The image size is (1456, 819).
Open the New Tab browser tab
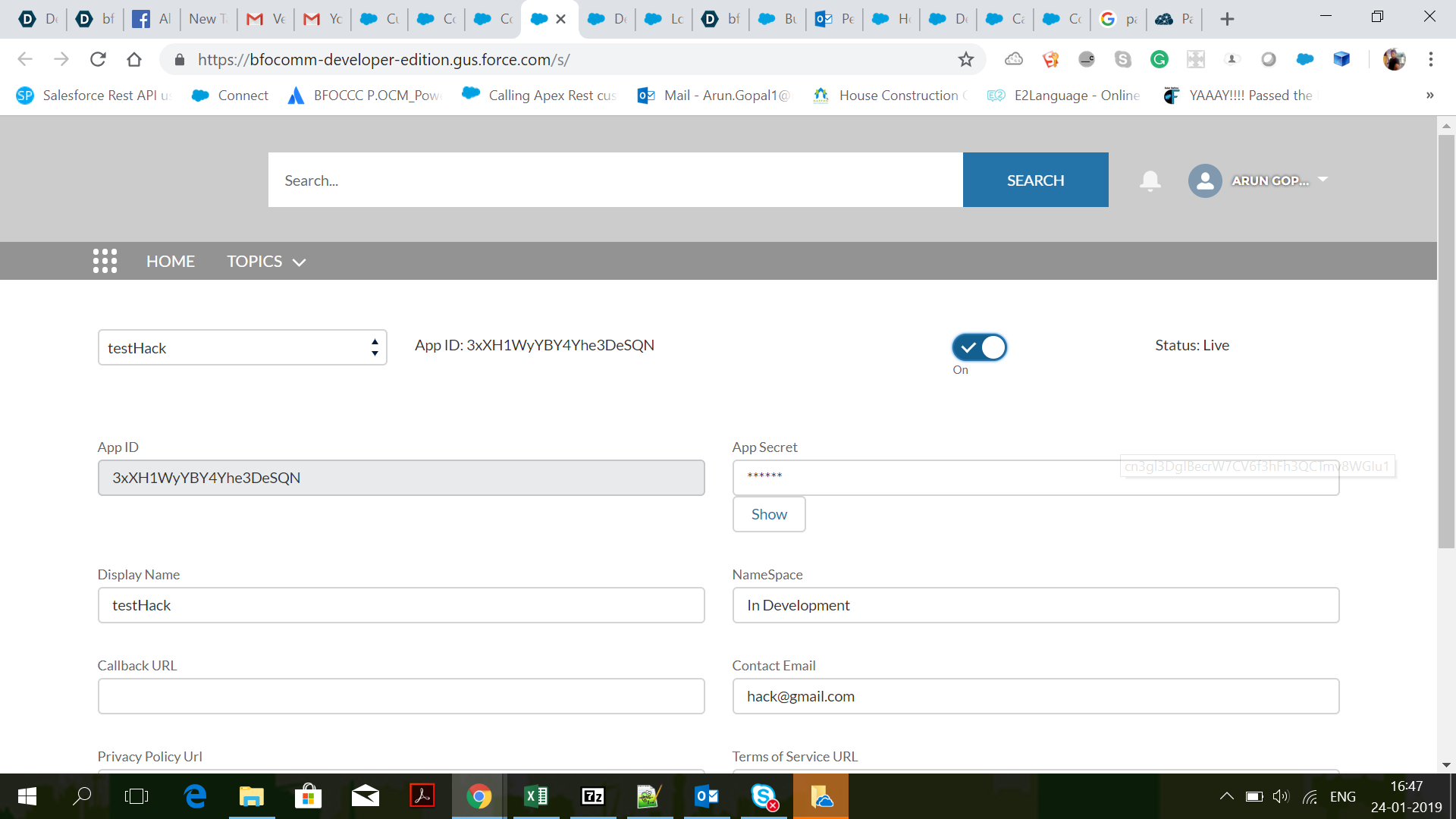coord(208,19)
